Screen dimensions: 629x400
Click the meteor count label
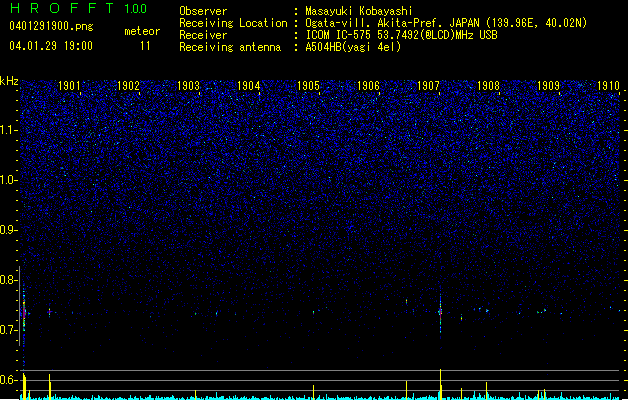click(x=142, y=31)
